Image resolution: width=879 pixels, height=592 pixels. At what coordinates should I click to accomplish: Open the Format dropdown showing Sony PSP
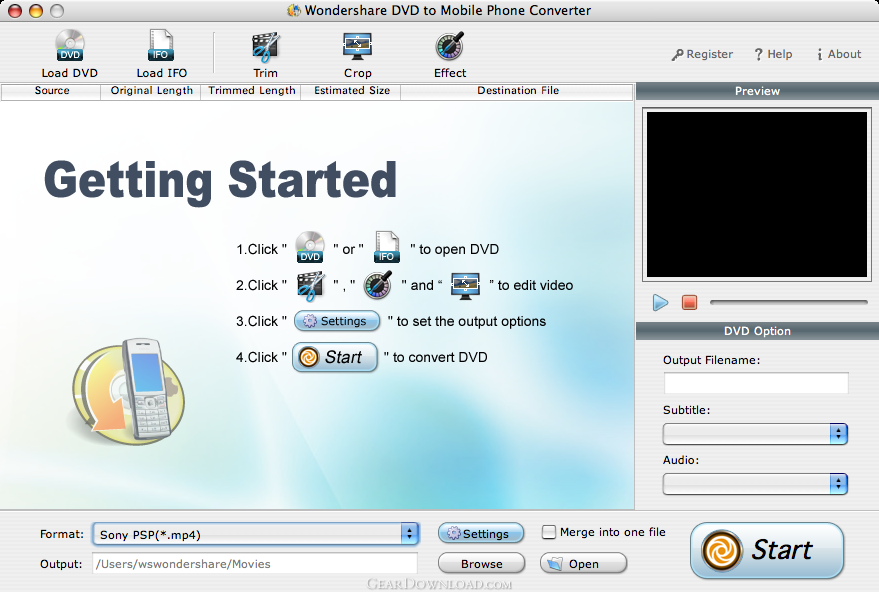256,534
